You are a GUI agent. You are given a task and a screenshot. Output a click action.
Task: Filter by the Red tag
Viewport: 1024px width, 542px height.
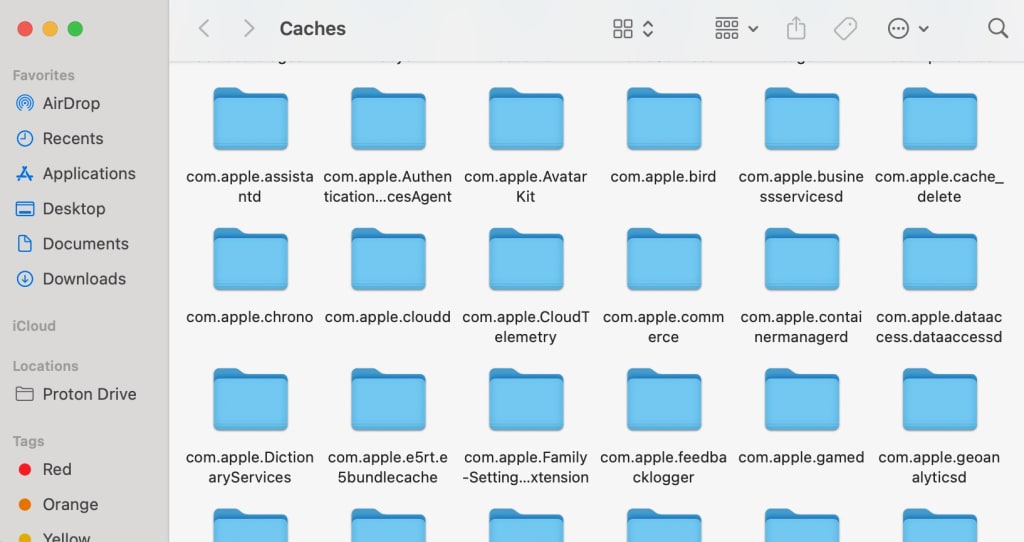57,470
